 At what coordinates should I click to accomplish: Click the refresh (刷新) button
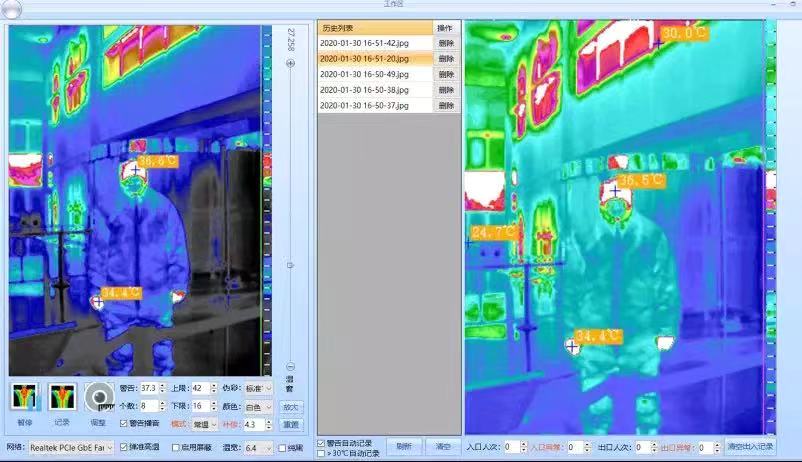403,447
